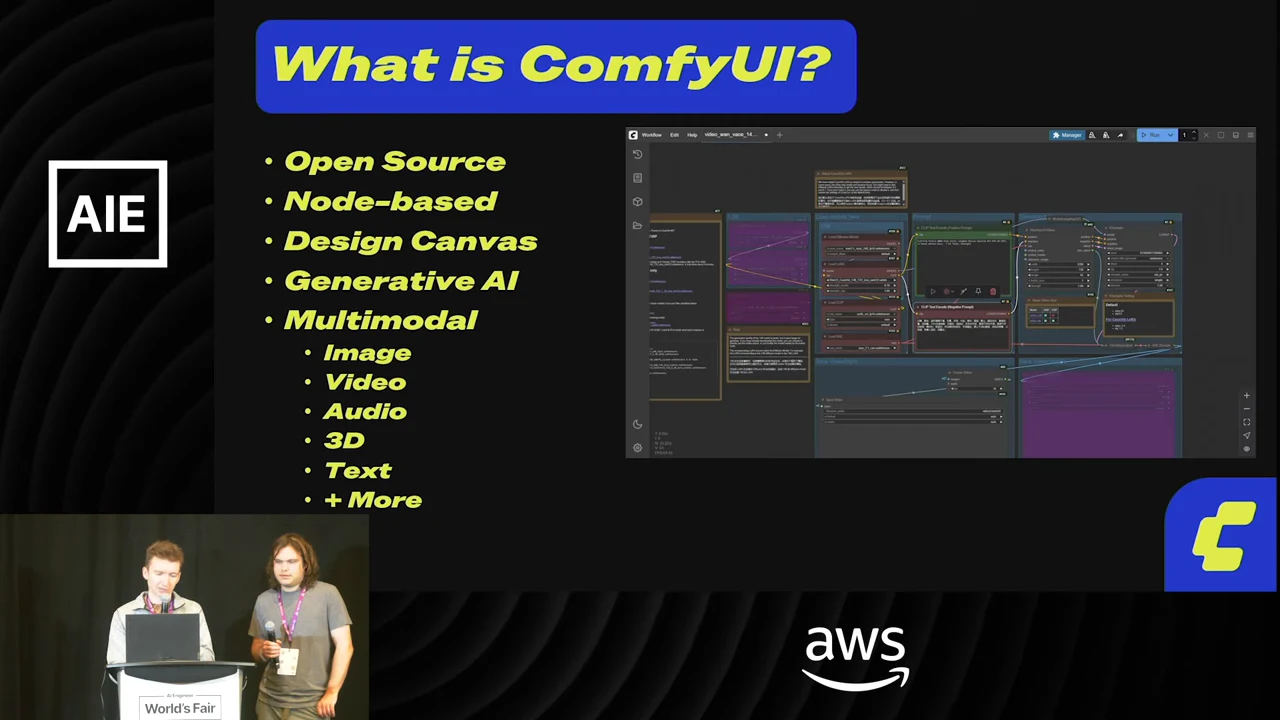The width and height of the screenshot is (1280, 720).
Task: Select the Load VAE node title
Action: 835,336
